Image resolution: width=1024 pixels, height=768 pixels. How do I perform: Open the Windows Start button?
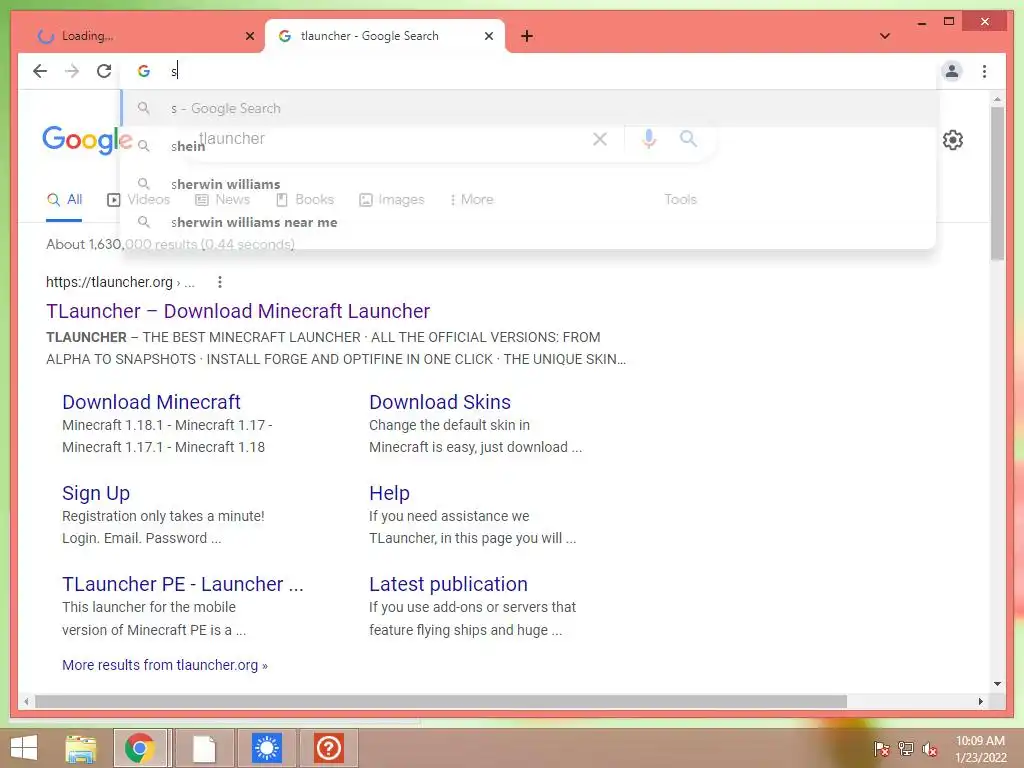coord(24,748)
